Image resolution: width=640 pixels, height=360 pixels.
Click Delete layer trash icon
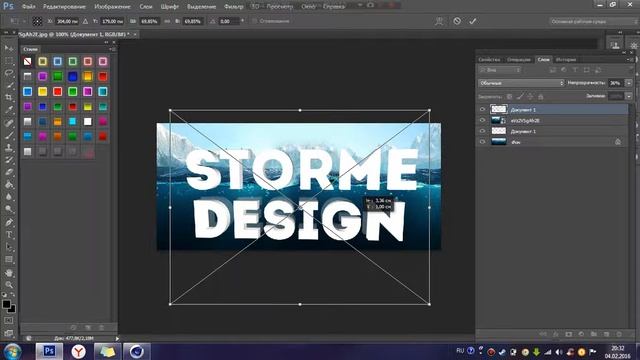tap(619, 334)
